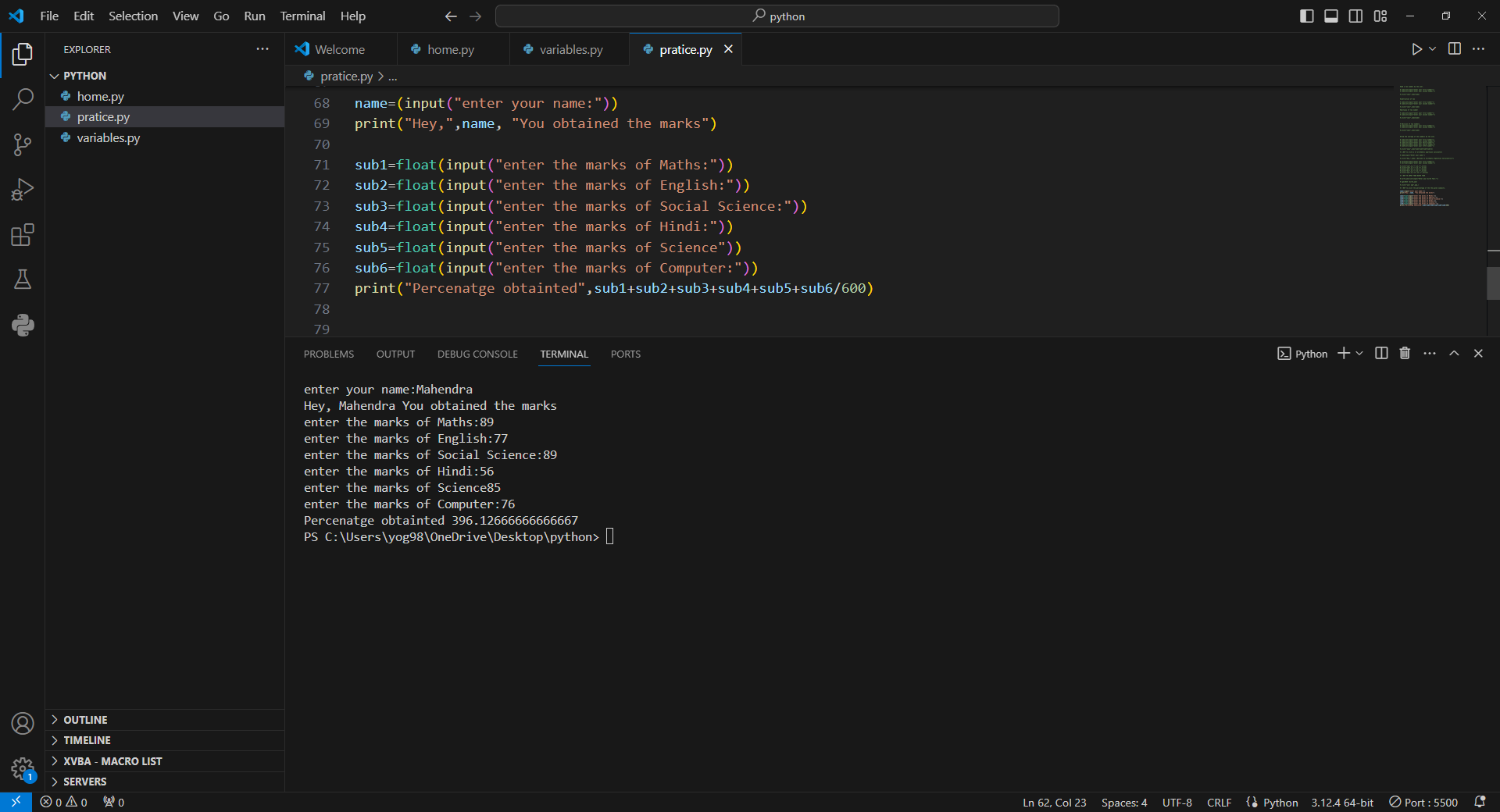Click the editor vertical scrollbar thumb

point(1493,283)
